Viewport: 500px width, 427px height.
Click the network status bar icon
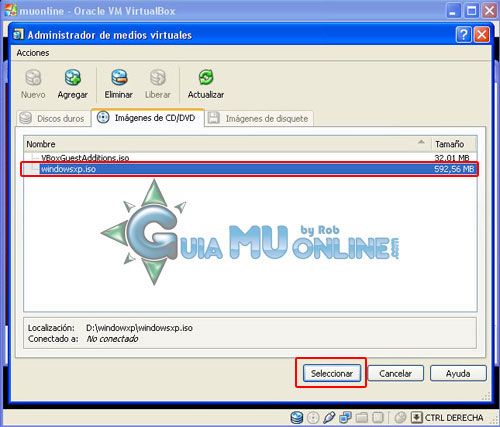345,417
